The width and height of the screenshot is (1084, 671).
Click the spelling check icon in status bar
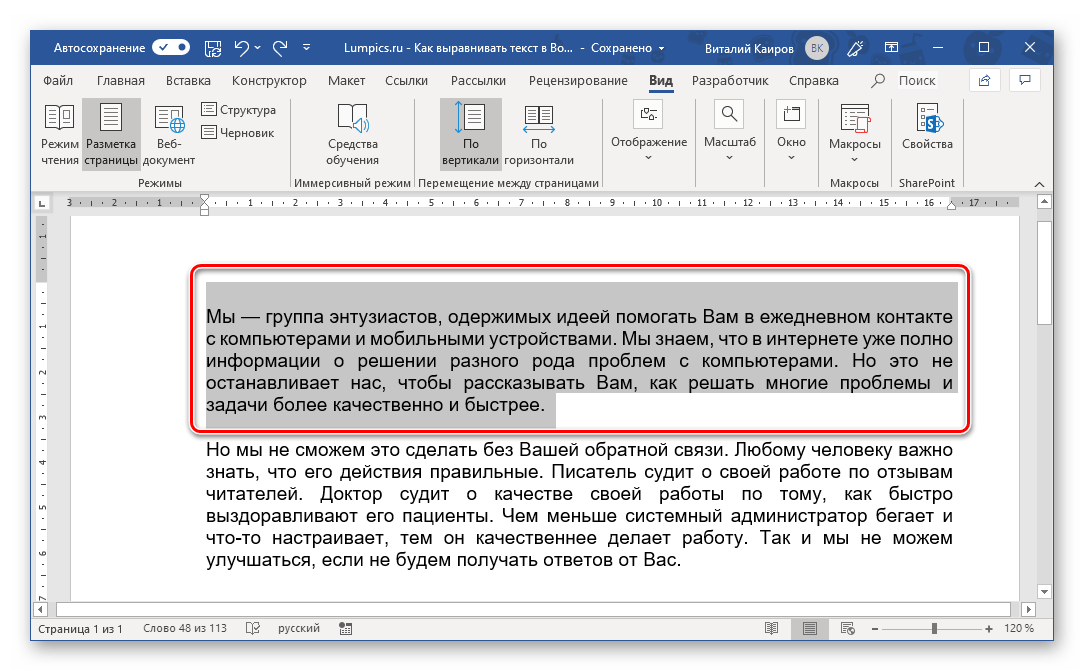tap(253, 629)
